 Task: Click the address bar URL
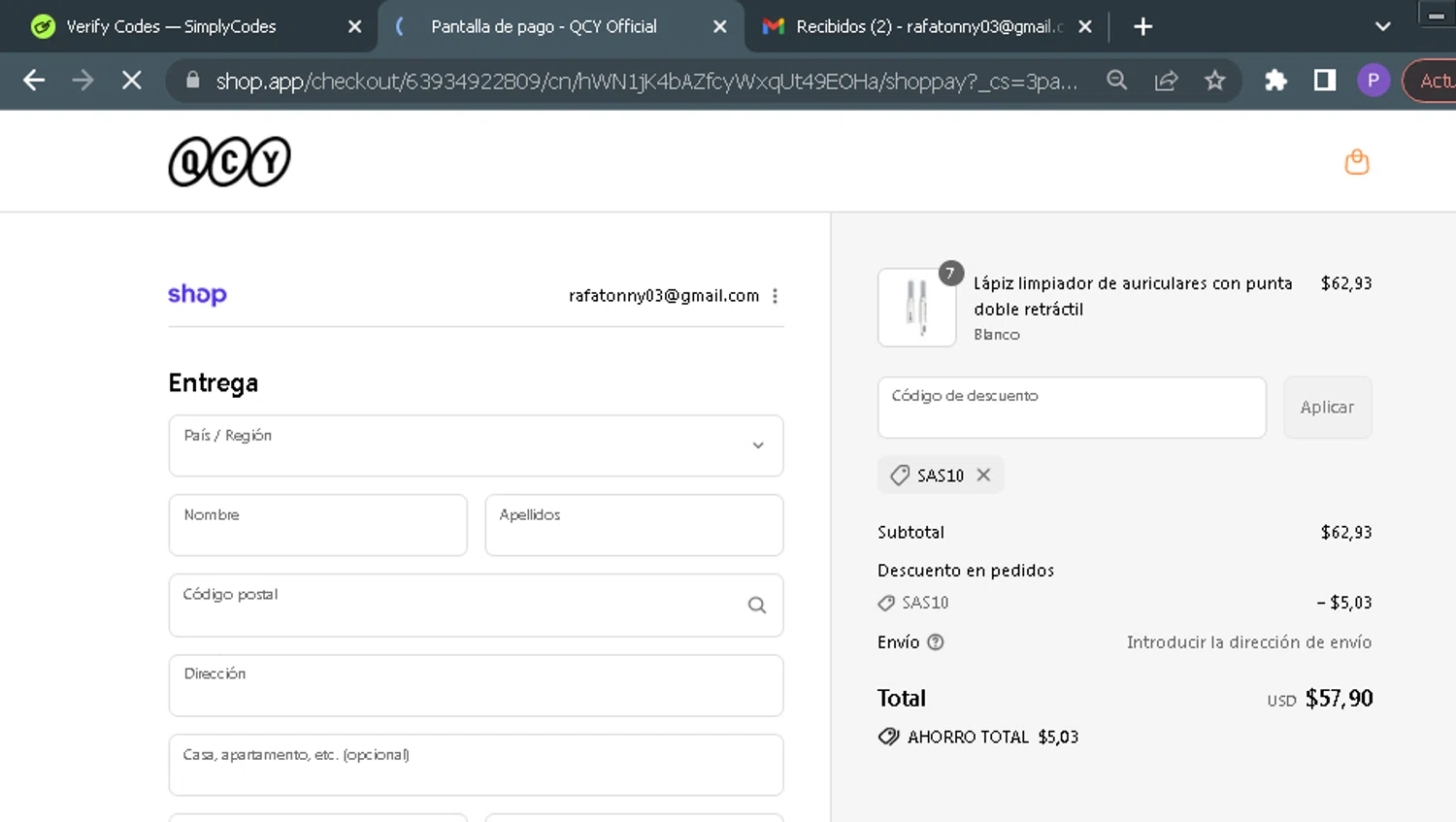(x=645, y=81)
